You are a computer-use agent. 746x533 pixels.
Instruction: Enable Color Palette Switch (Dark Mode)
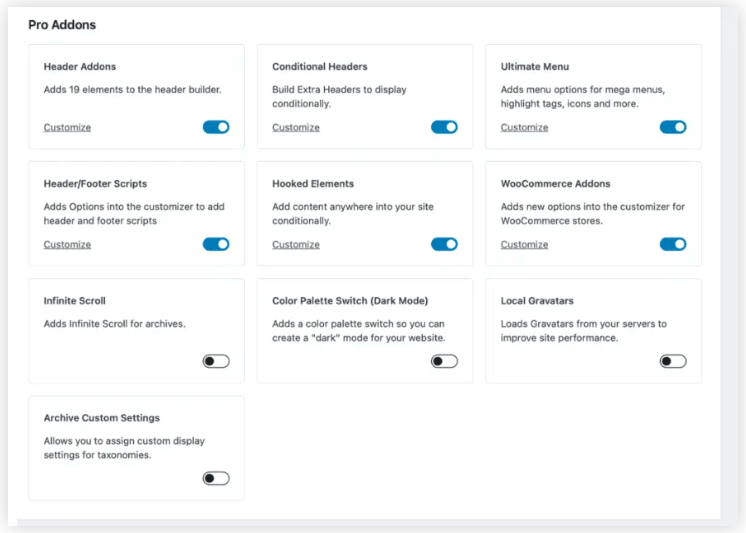pos(444,361)
